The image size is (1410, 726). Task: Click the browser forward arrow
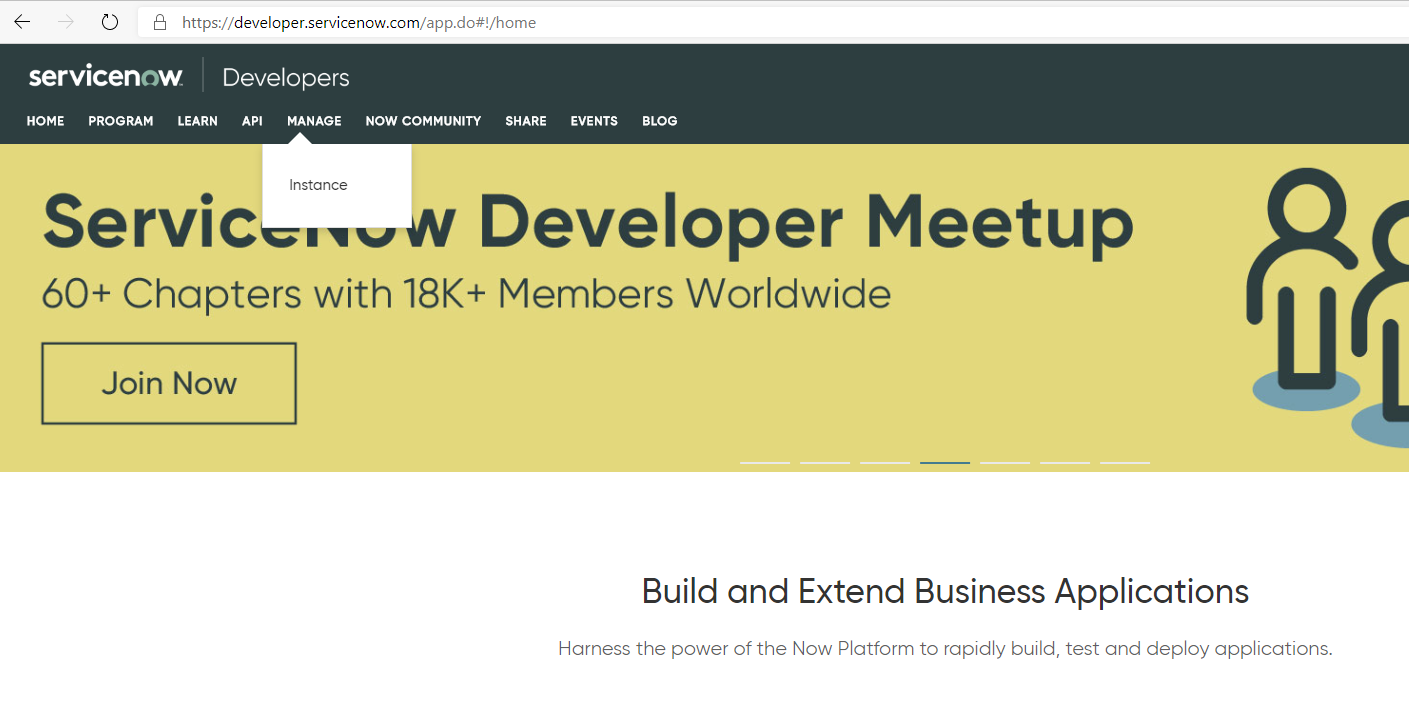66,22
